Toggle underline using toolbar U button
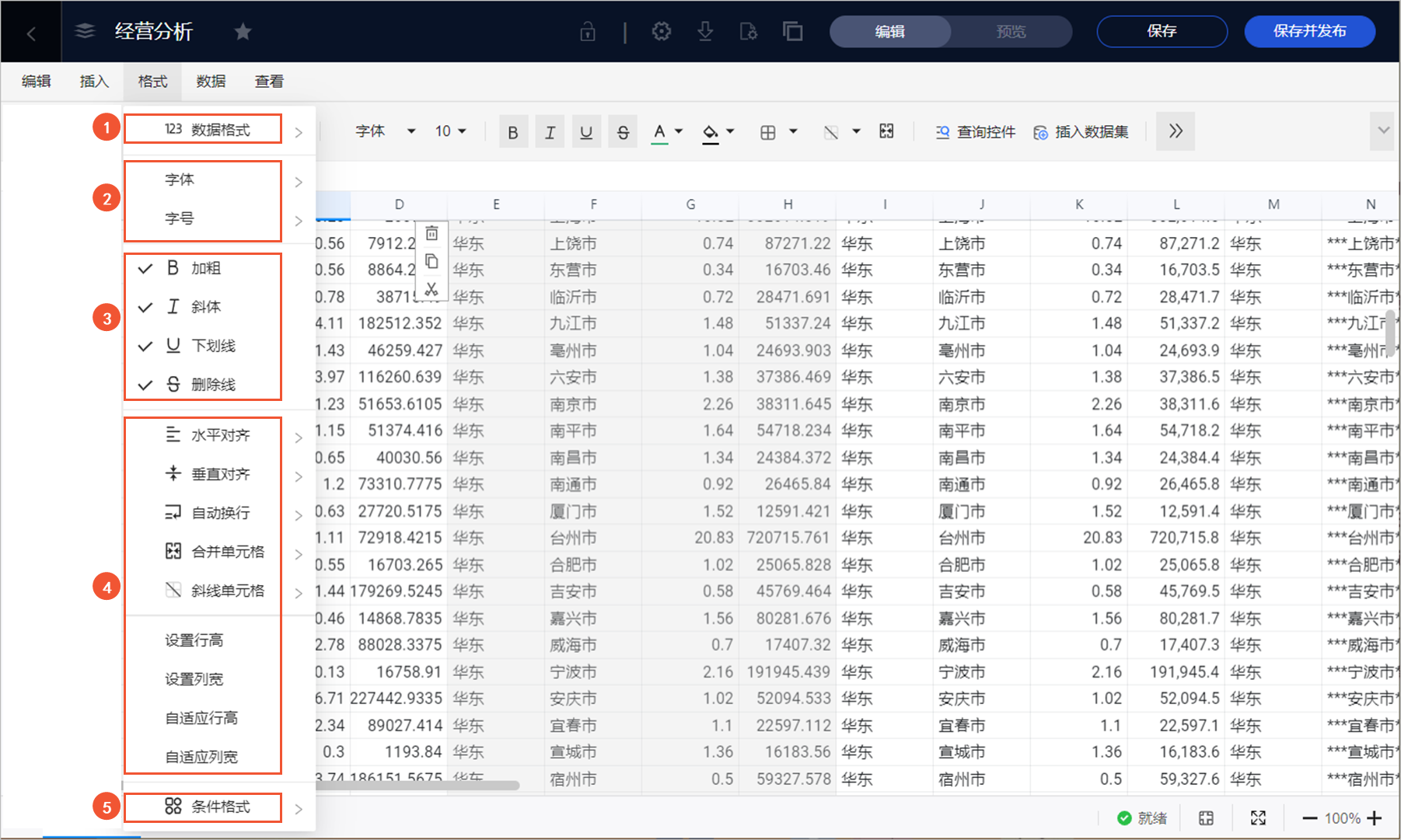The height and width of the screenshot is (840, 1401). point(586,132)
